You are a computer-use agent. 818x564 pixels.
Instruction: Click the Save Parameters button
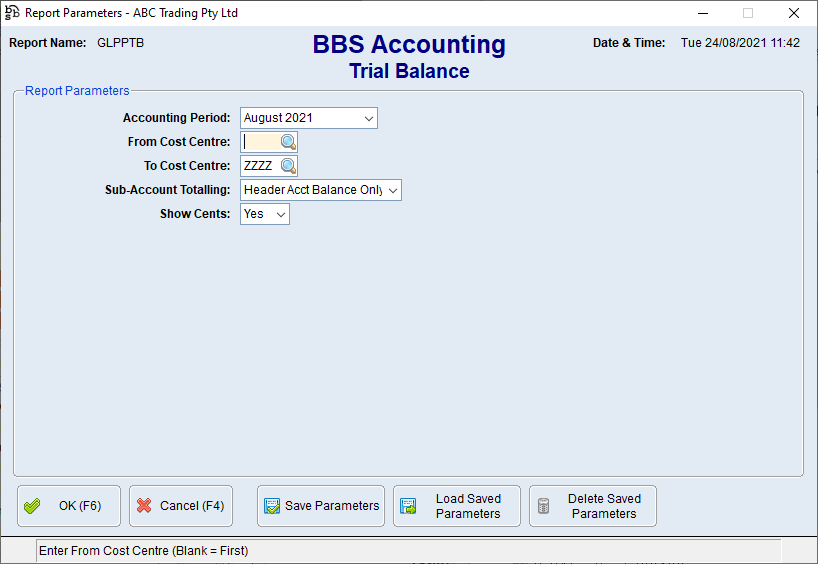tap(321, 506)
